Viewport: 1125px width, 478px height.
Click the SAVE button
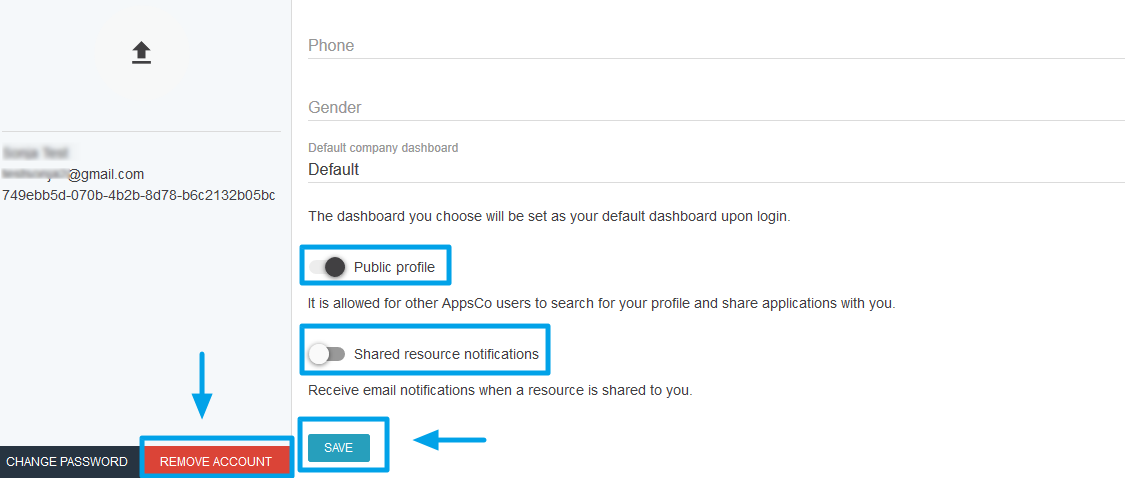click(339, 448)
